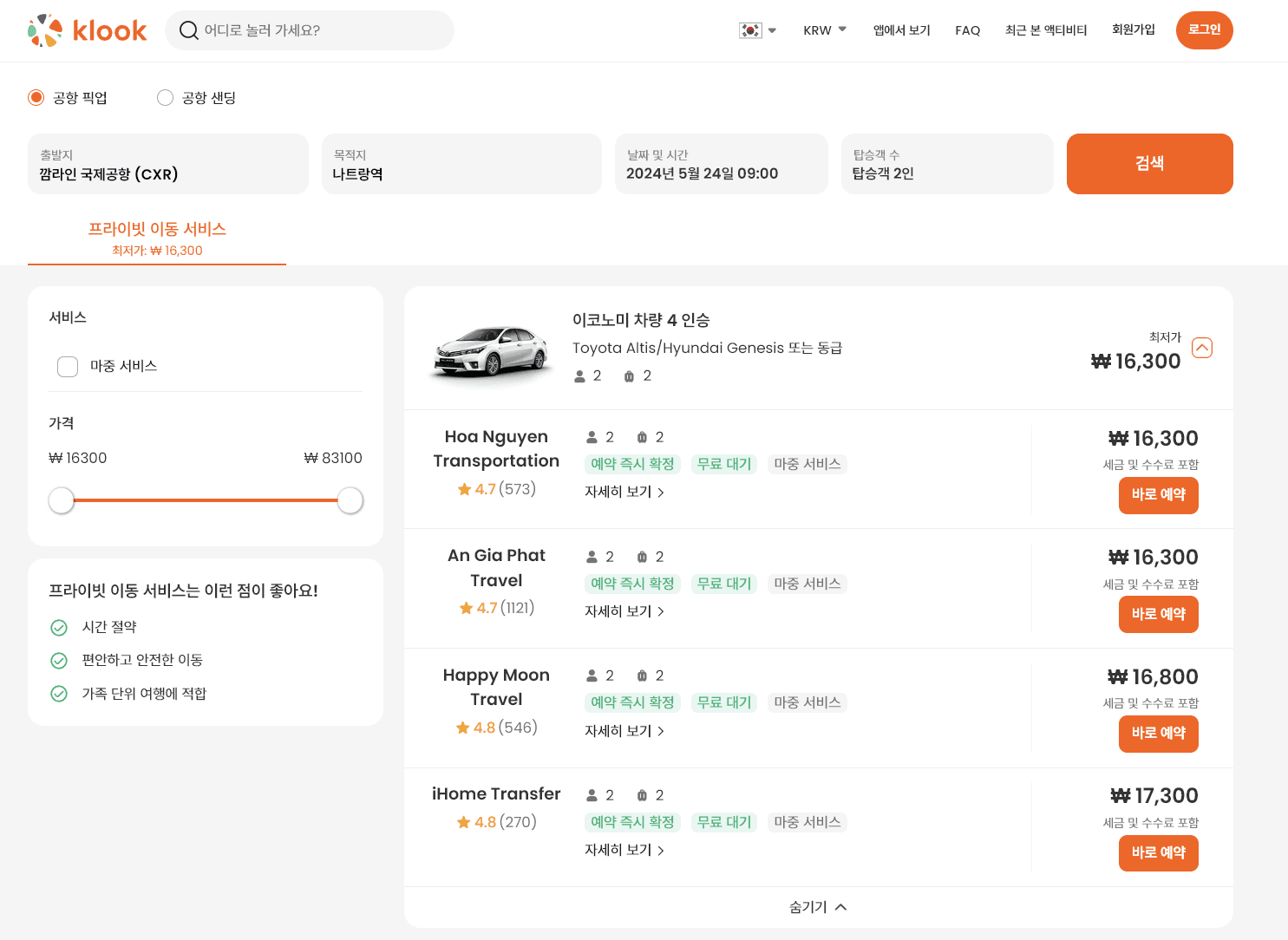Open the FAQ menu item
This screenshot has height=940, width=1288.
click(967, 30)
